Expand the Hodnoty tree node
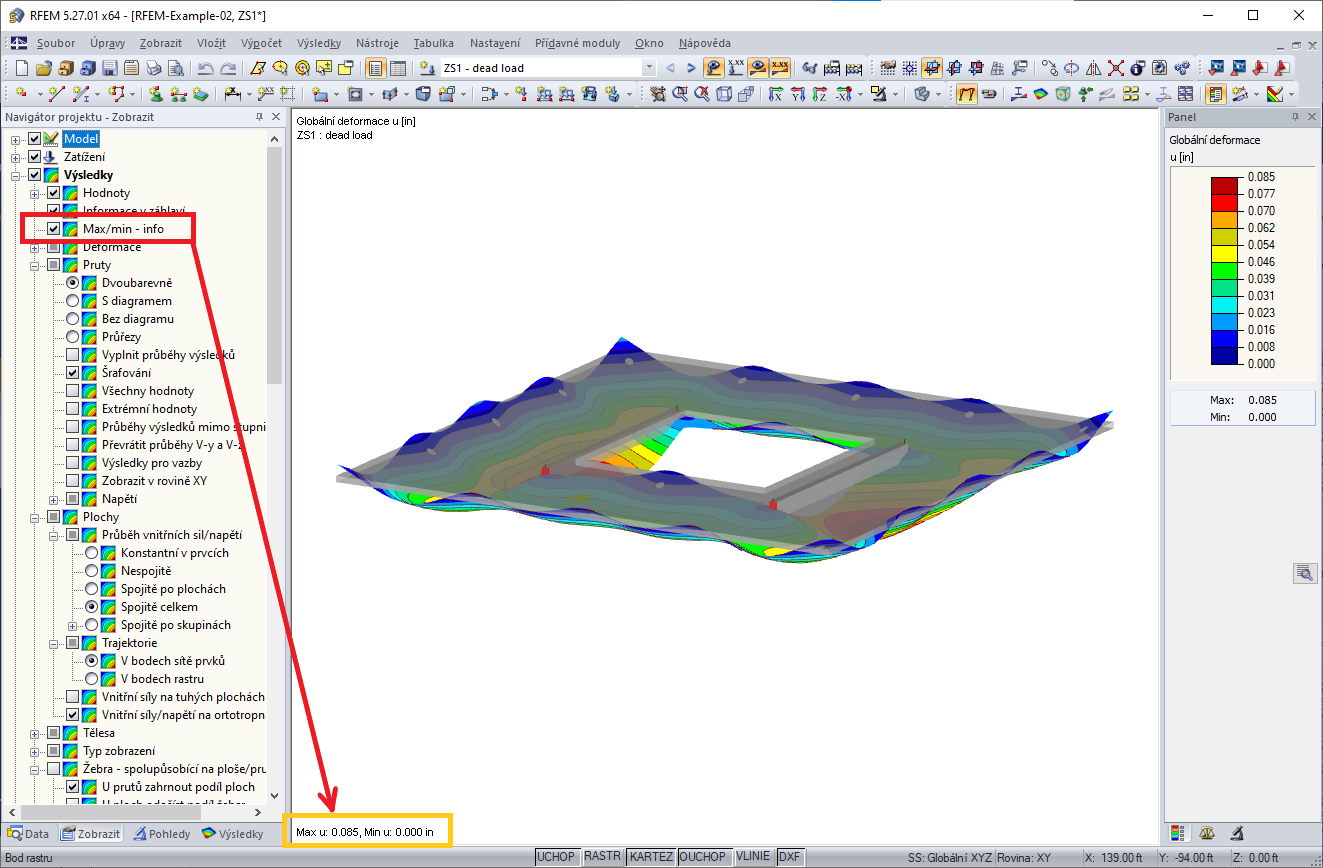The image size is (1323, 868). coord(35,193)
